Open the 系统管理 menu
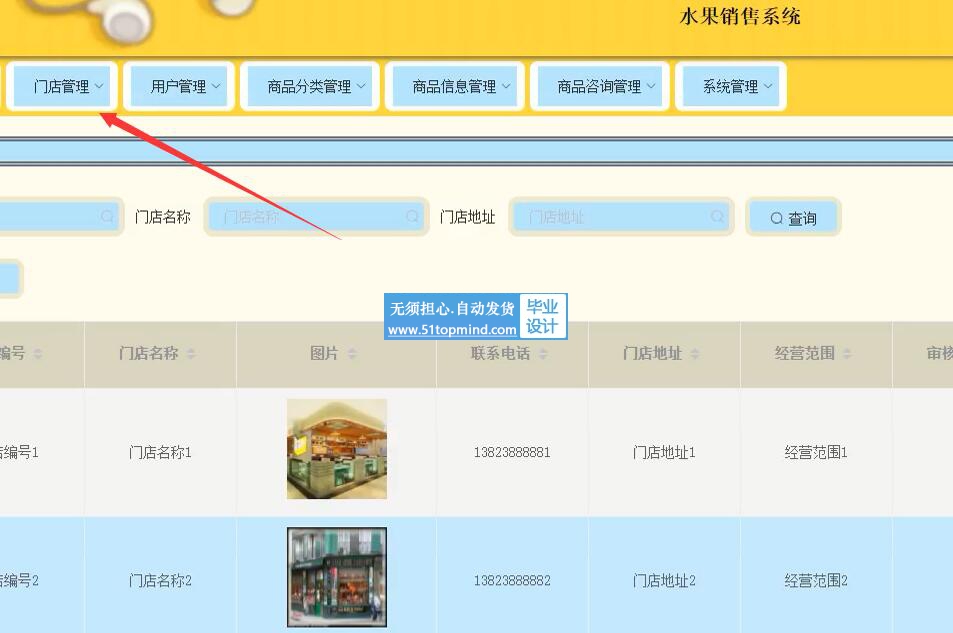Screen dimensions: 953x633 pos(731,86)
